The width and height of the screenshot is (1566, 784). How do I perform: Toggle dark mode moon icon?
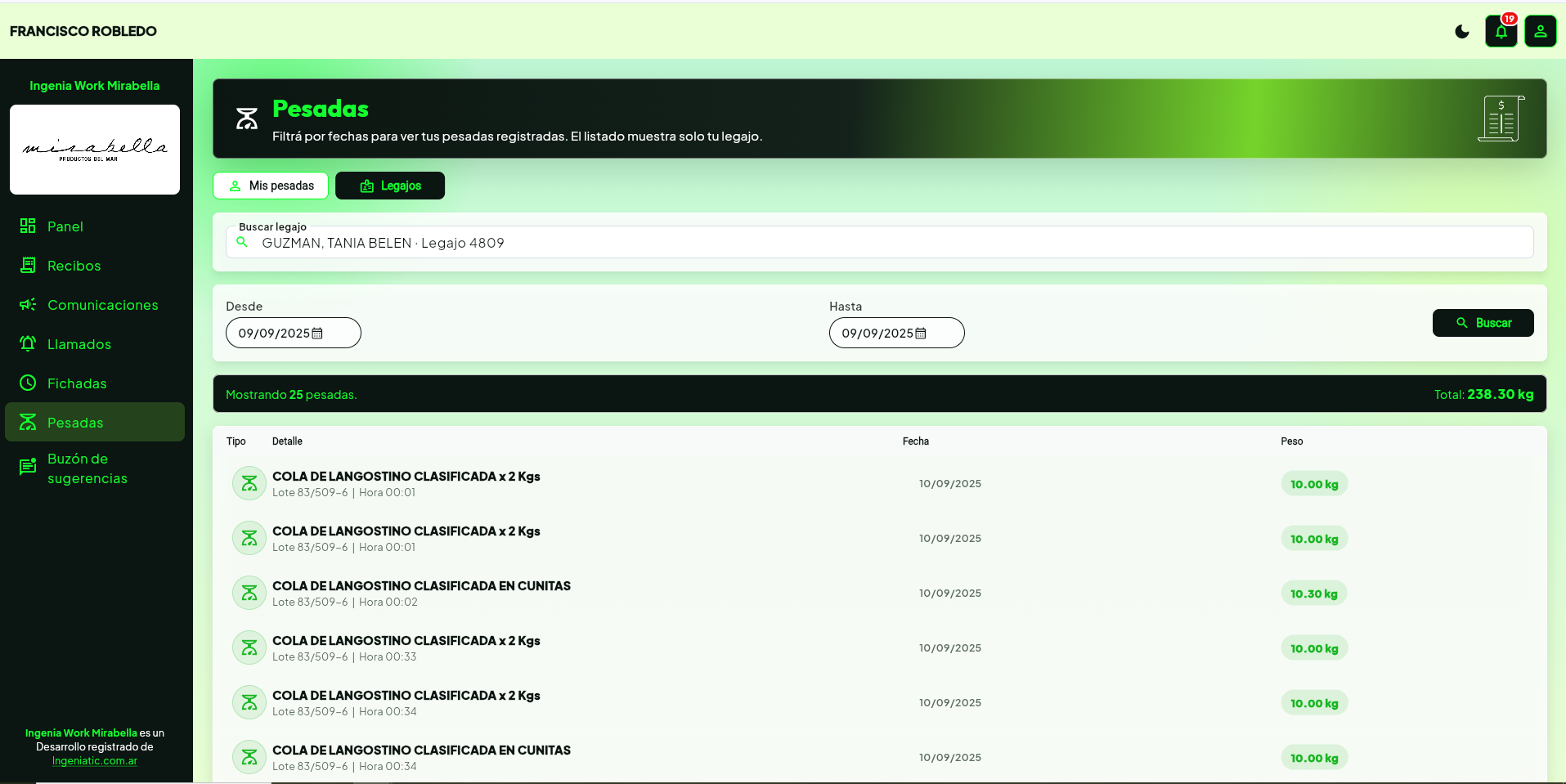point(1462,32)
